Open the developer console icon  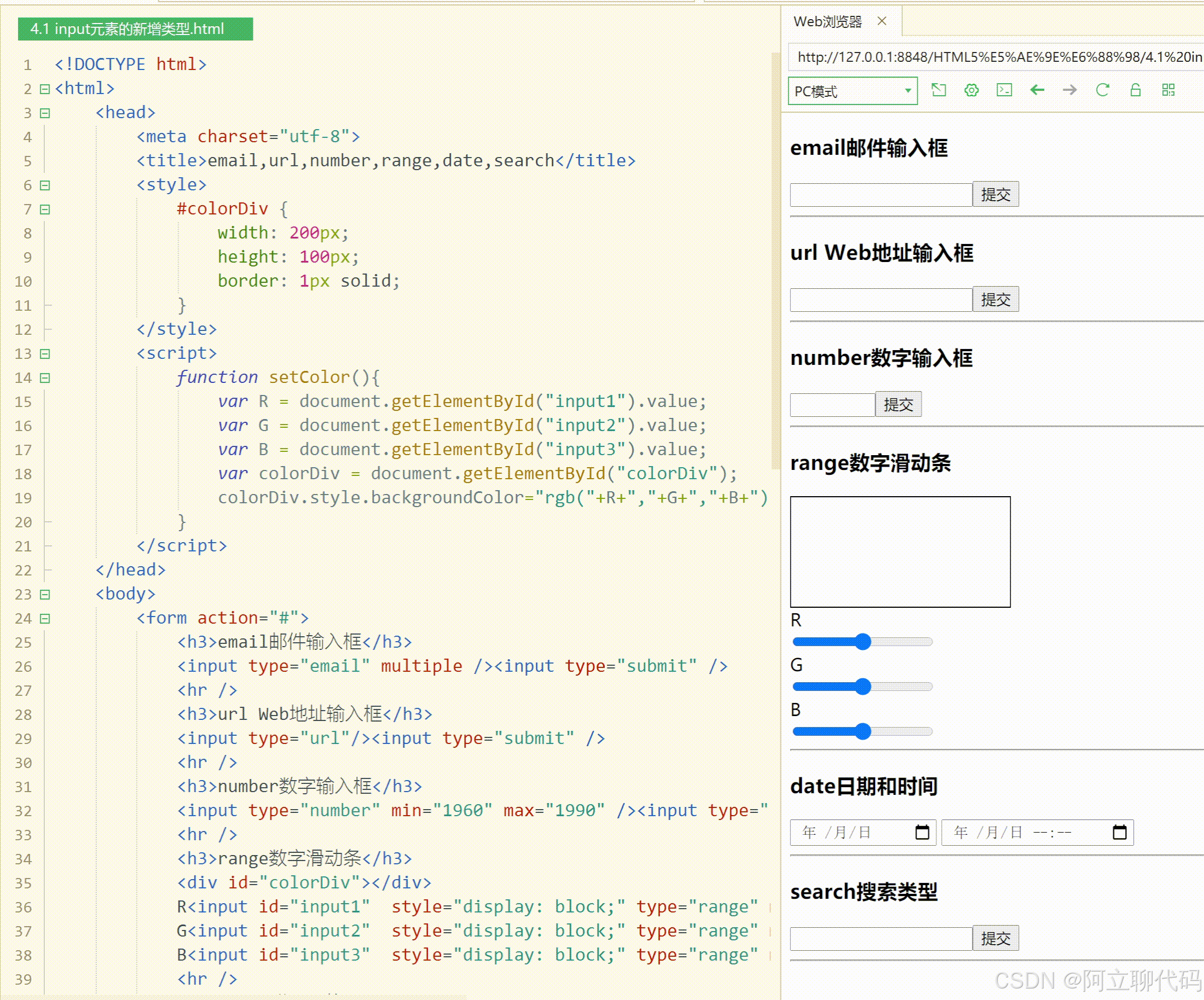1004,90
